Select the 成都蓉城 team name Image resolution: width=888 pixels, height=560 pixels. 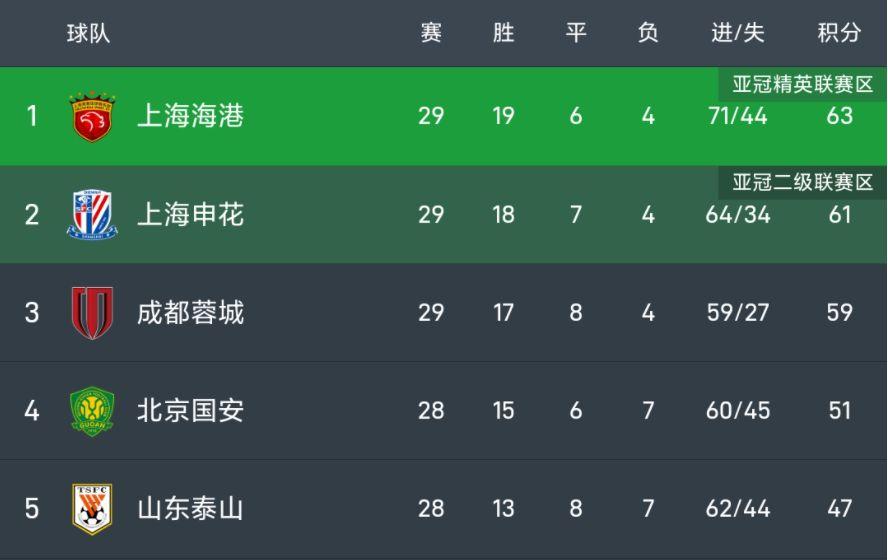pos(190,313)
